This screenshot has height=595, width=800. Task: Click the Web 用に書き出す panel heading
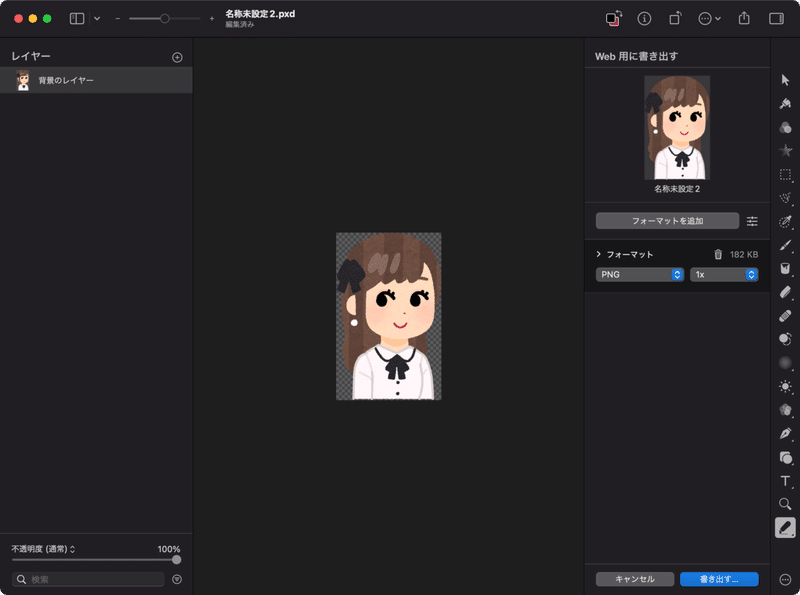click(636, 56)
